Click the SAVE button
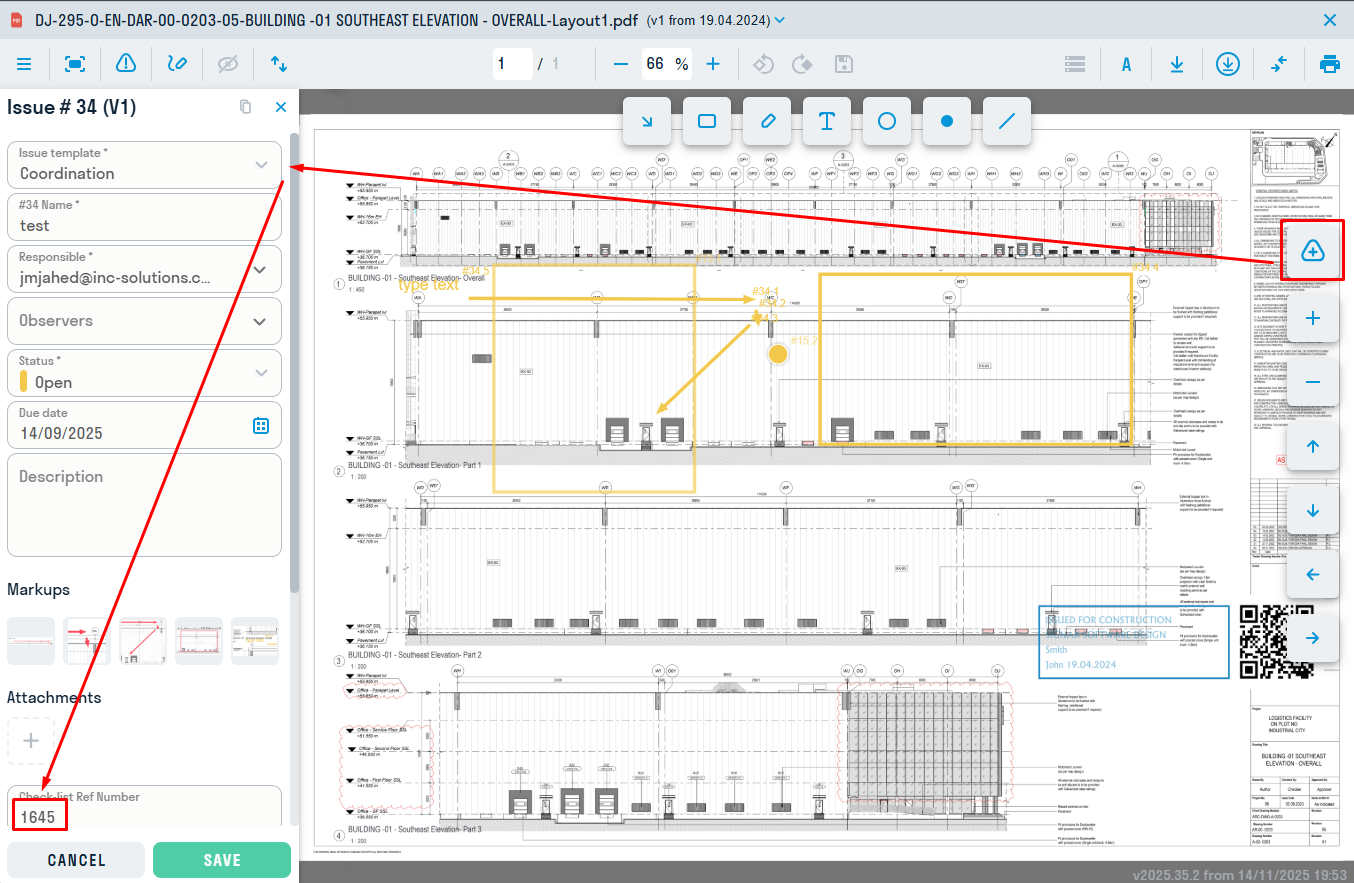Image resolution: width=1354 pixels, height=883 pixels. pos(222,860)
